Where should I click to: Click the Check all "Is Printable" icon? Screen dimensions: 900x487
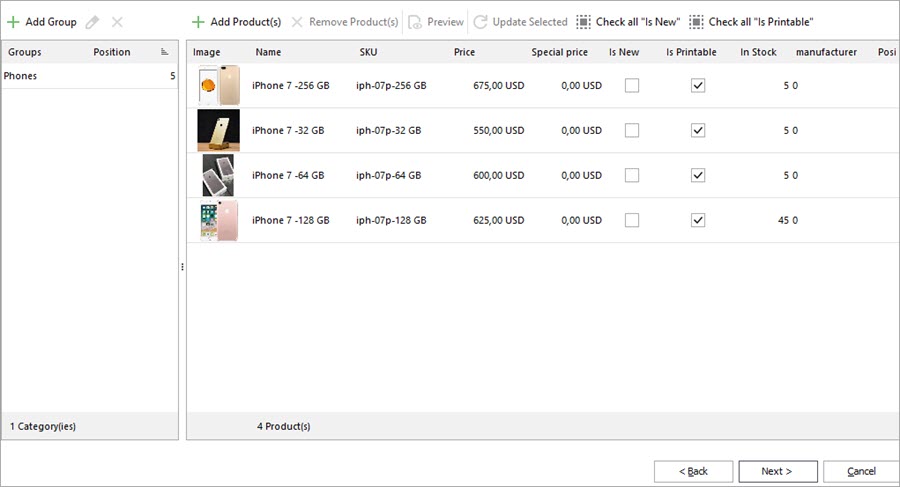[696, 22]
